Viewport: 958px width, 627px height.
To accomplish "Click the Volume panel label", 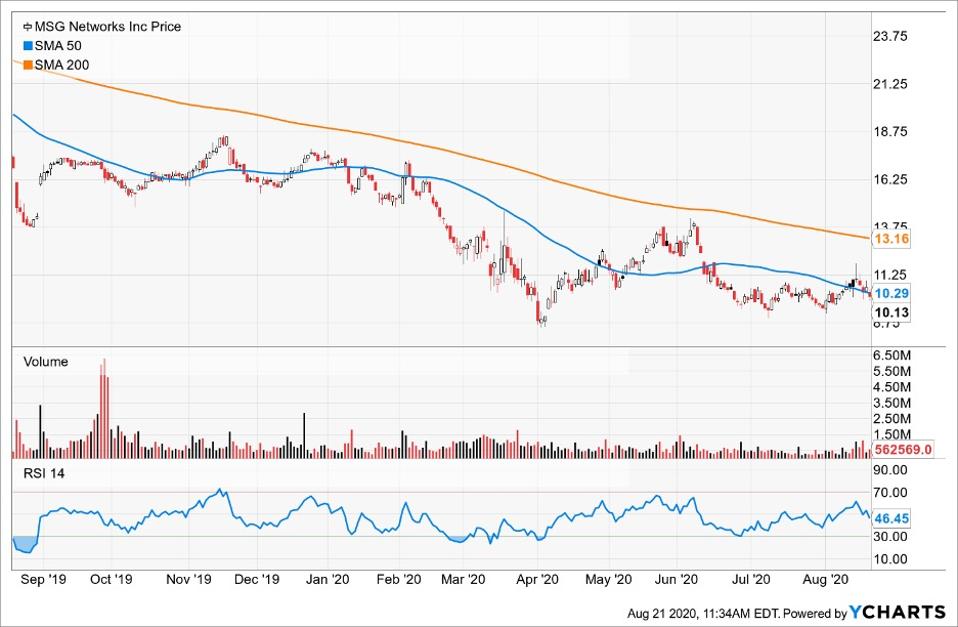I will coord(46,361).
